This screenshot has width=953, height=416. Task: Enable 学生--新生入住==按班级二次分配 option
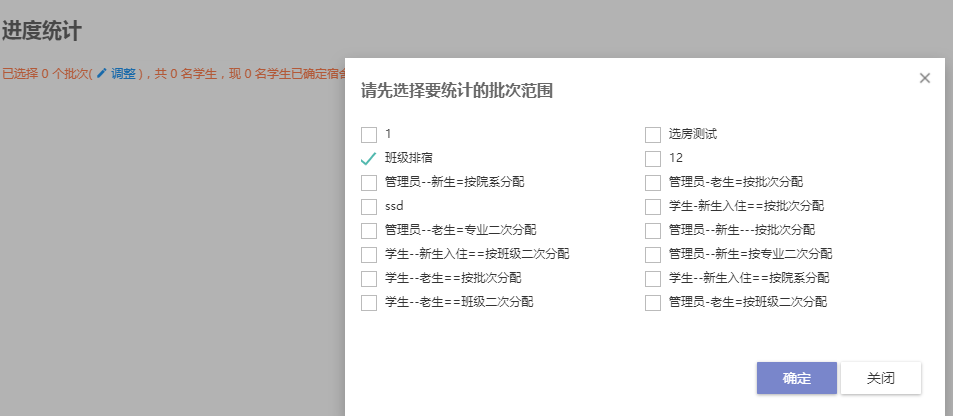(369, 254)
